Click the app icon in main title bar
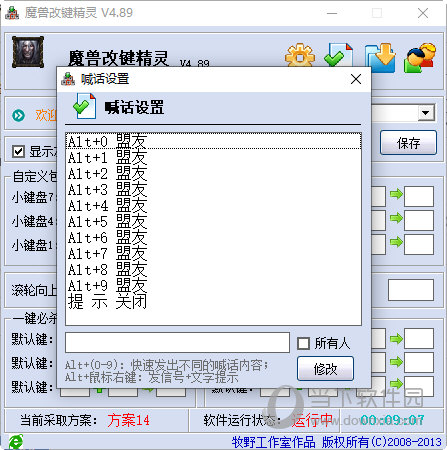447x450 pixels. 12,13
